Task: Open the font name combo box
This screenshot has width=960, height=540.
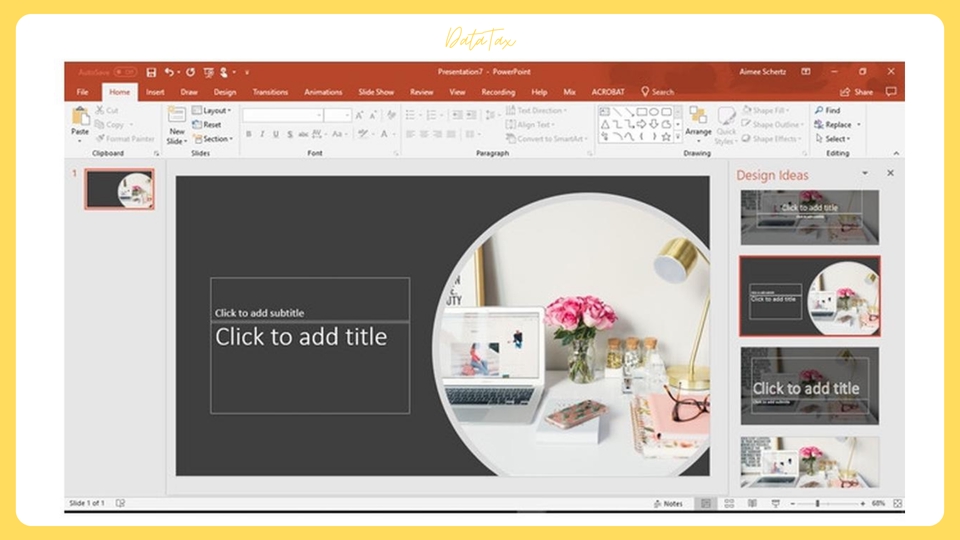Action: [283, 115]
